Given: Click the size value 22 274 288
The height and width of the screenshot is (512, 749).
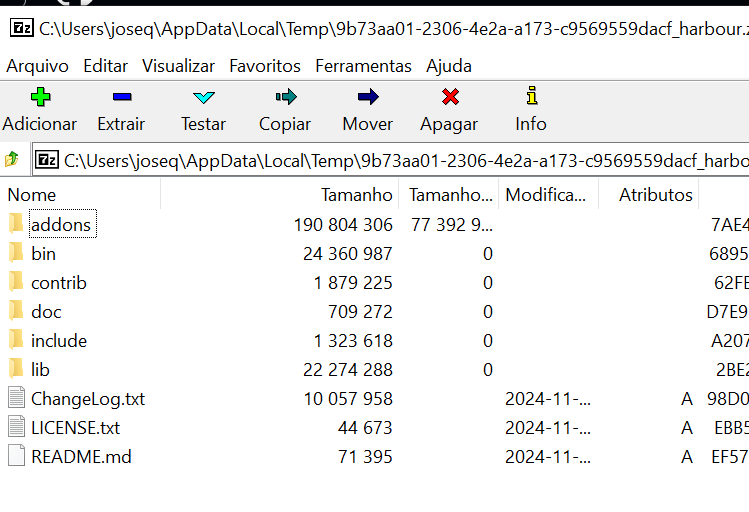Looking at the screenshot, I should 348,370.
